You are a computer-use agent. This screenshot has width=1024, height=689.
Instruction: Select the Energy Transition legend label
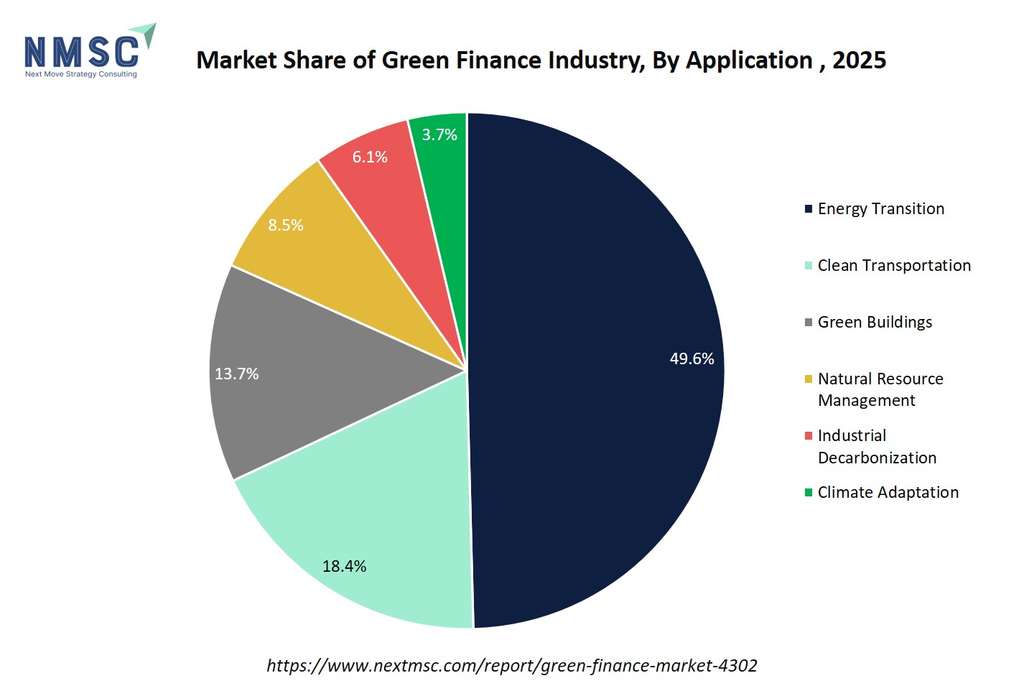pyautogui.click(x=881, y=209)
